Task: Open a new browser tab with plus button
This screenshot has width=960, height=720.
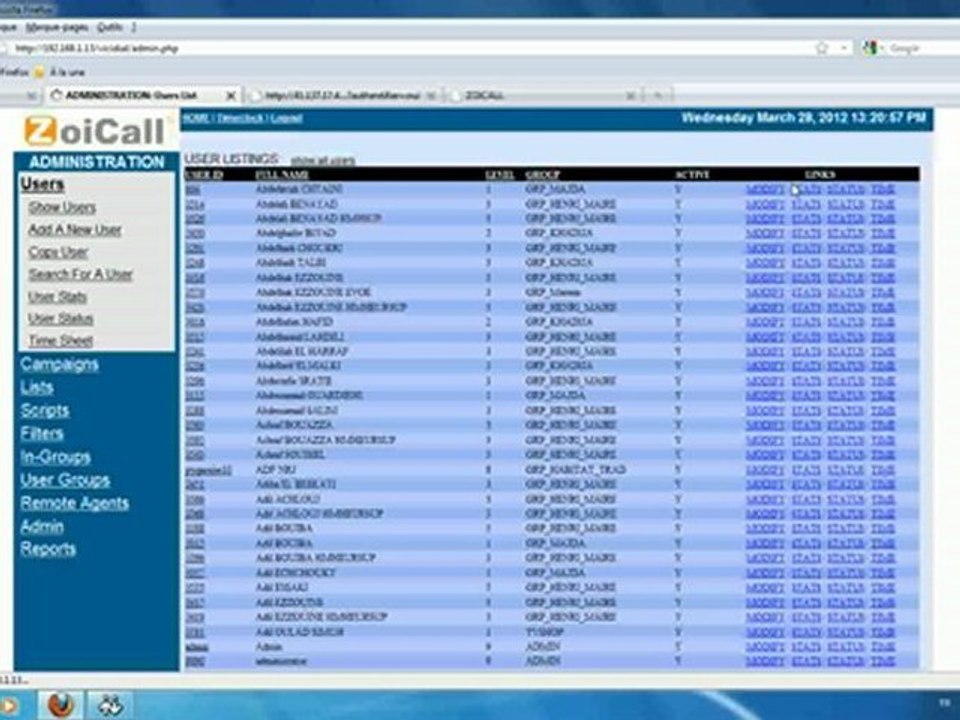Action: point(659,96)
